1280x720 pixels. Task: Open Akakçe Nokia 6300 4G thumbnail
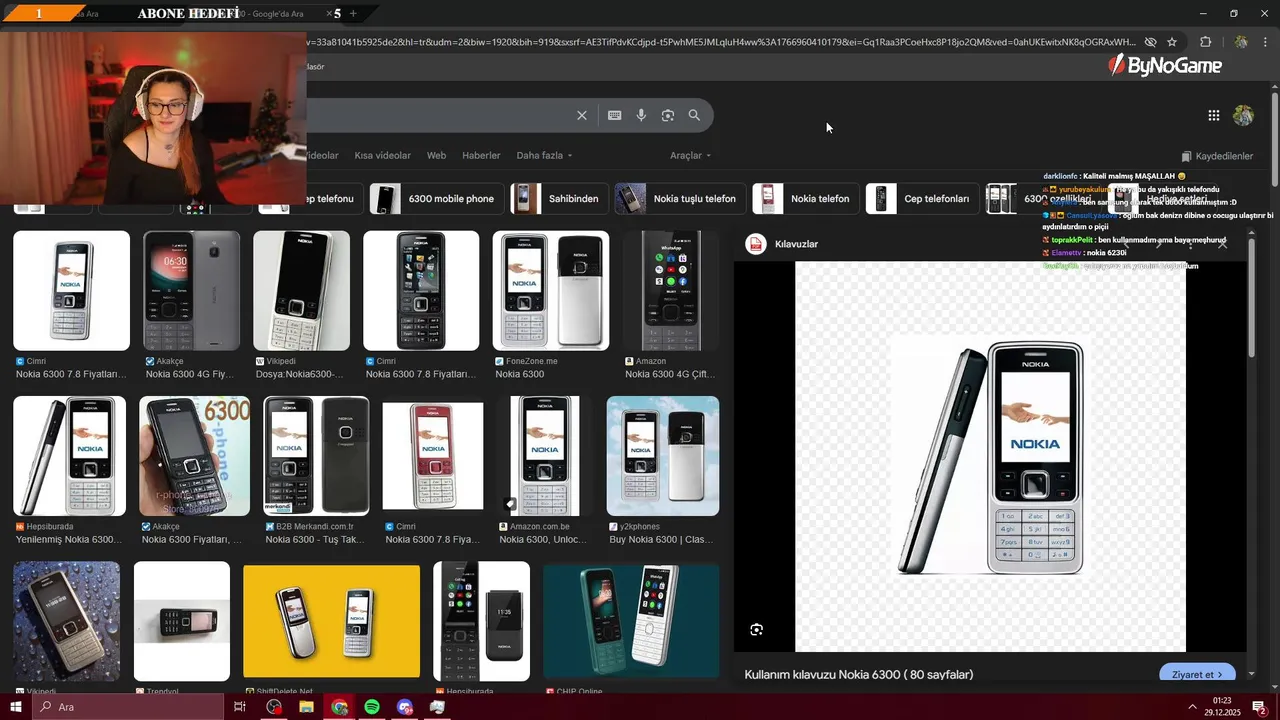(191, 291)
